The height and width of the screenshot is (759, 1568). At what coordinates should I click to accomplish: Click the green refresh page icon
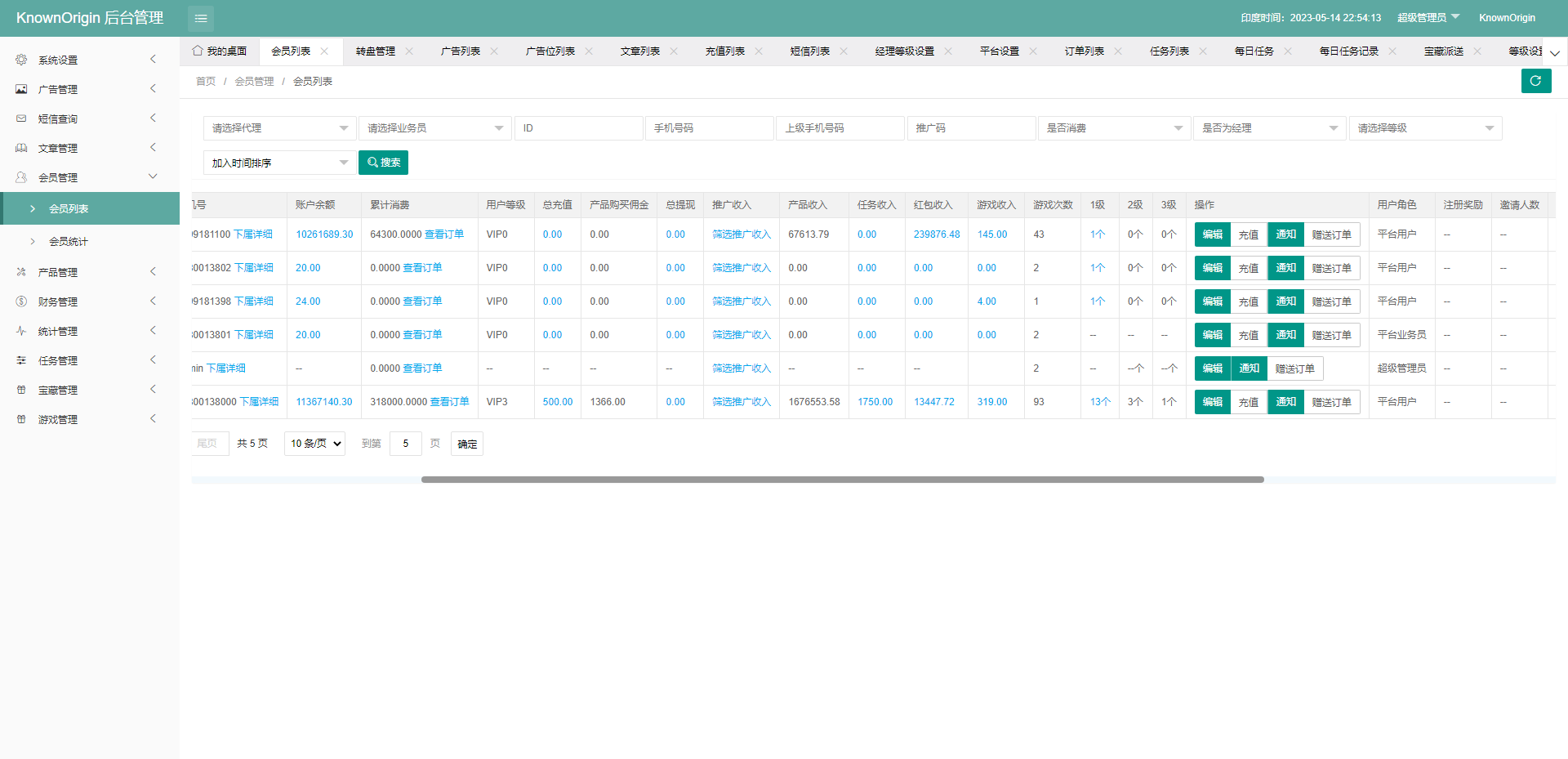[1535, 81]
